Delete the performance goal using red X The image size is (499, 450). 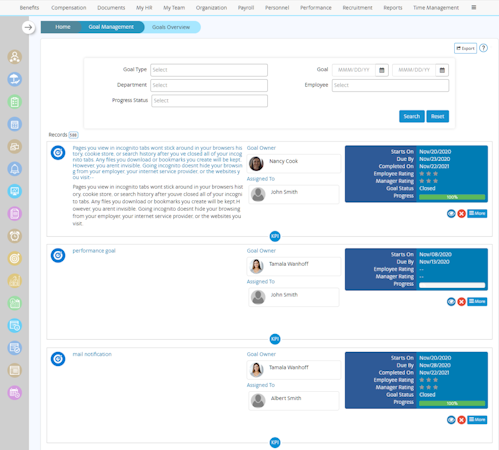[461, 302]
